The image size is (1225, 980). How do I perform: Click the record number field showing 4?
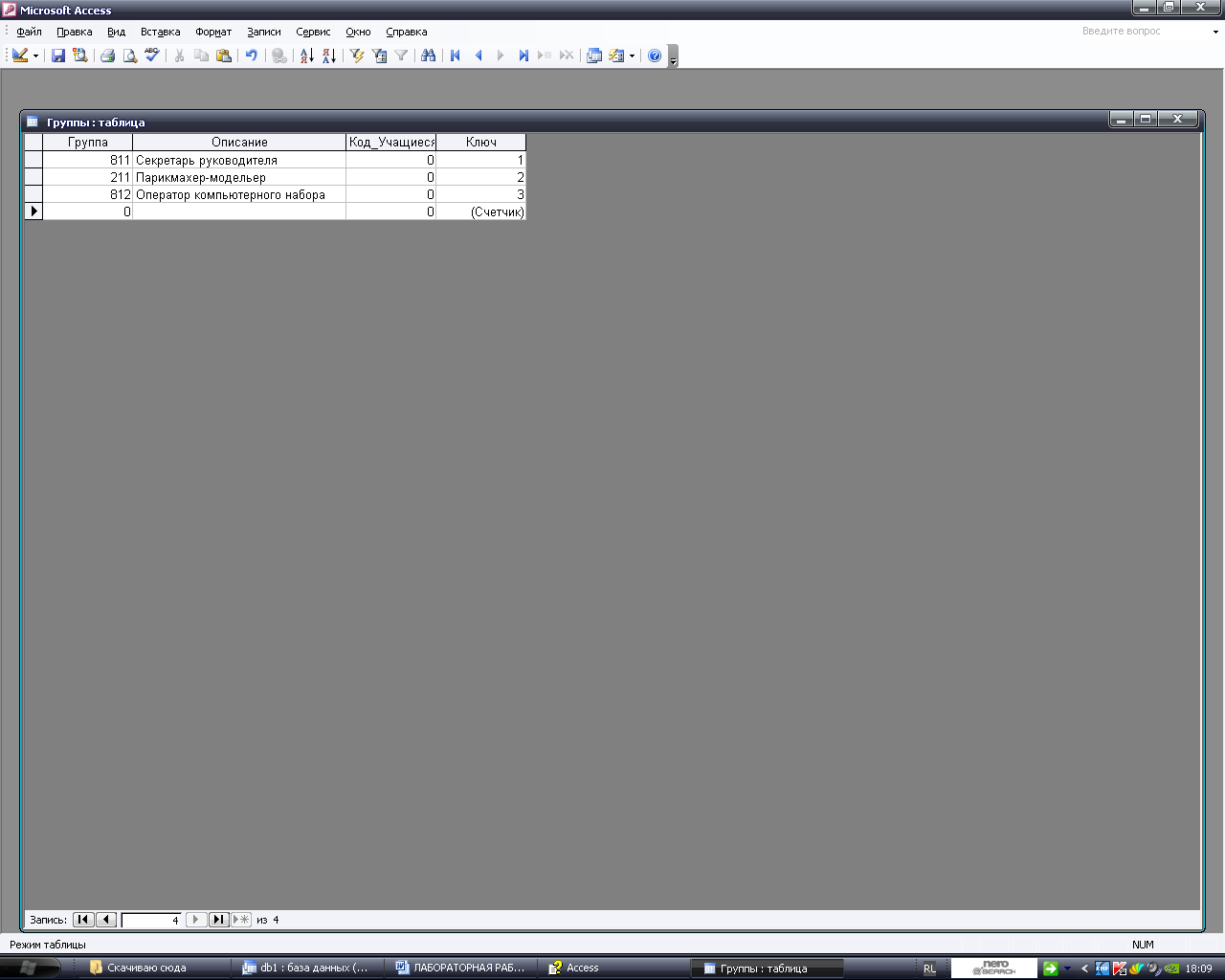pos(151,920)
